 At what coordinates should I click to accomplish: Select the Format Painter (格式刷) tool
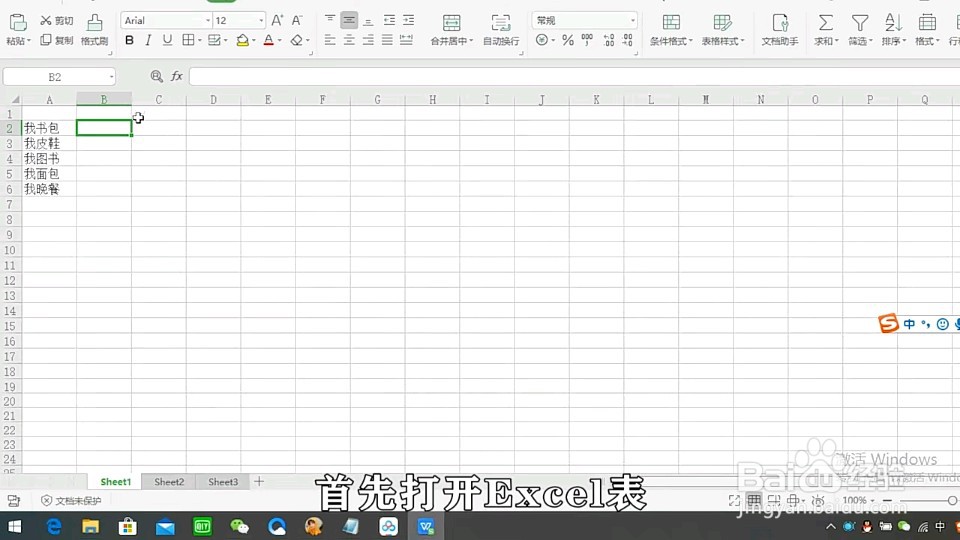(x=94, y=29)
